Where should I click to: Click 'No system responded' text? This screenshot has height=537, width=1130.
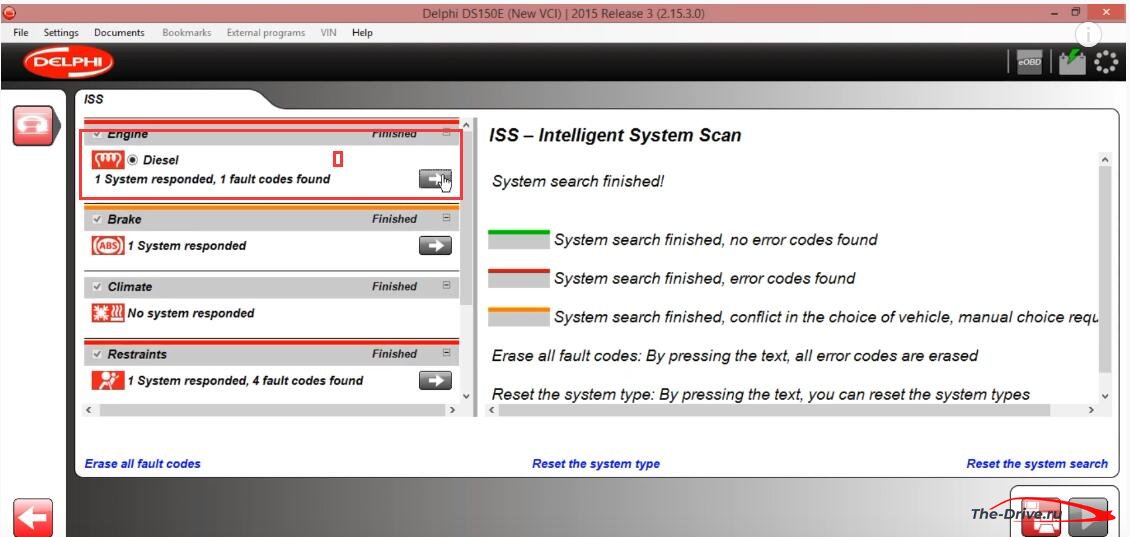click(x=191, y=314)
